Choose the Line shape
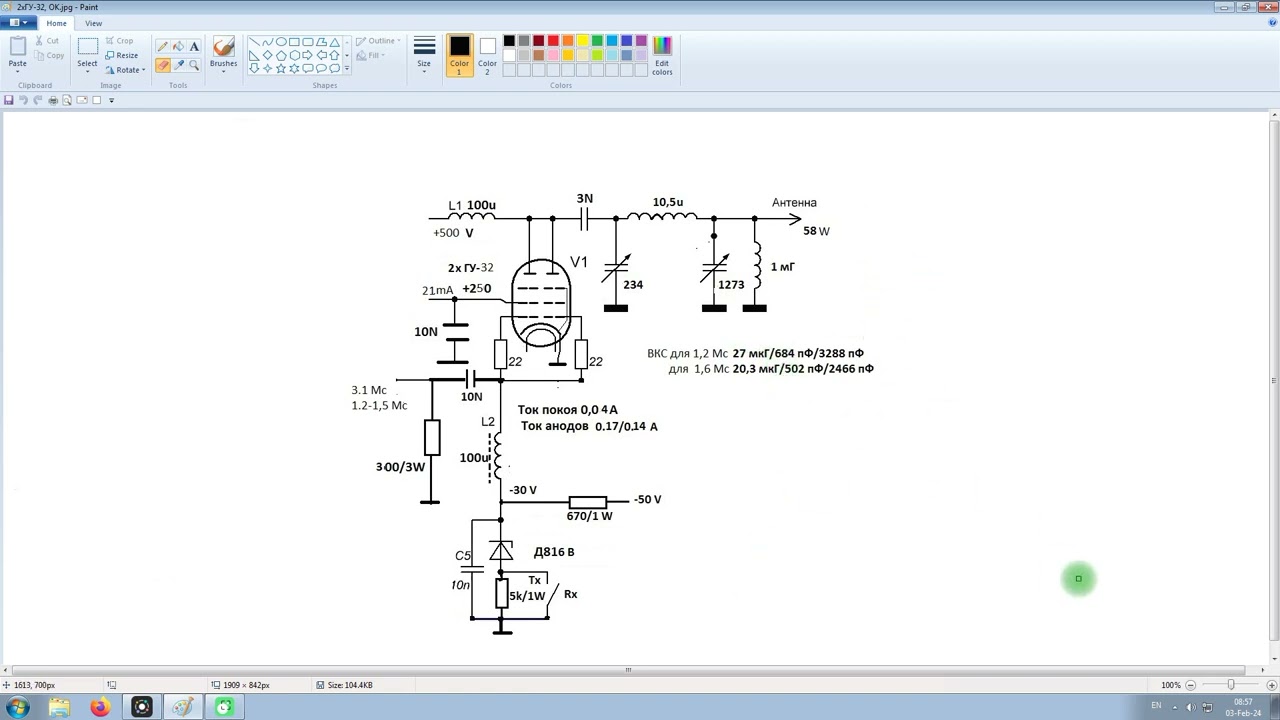The image size is (1280, 720). pos(254,42)
